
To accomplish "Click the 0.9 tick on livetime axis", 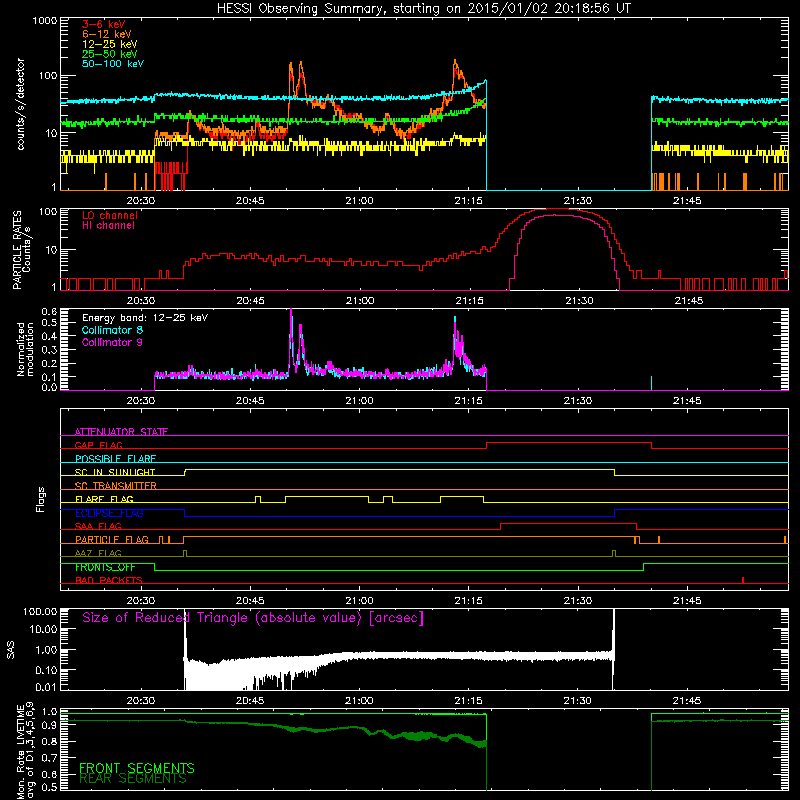I will [49, 724].
